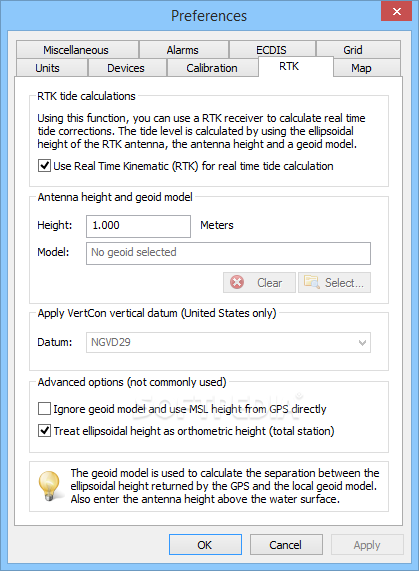Click the 'RTK tide calculations' group label
419x571 pixels.
(x=86, y=96)
